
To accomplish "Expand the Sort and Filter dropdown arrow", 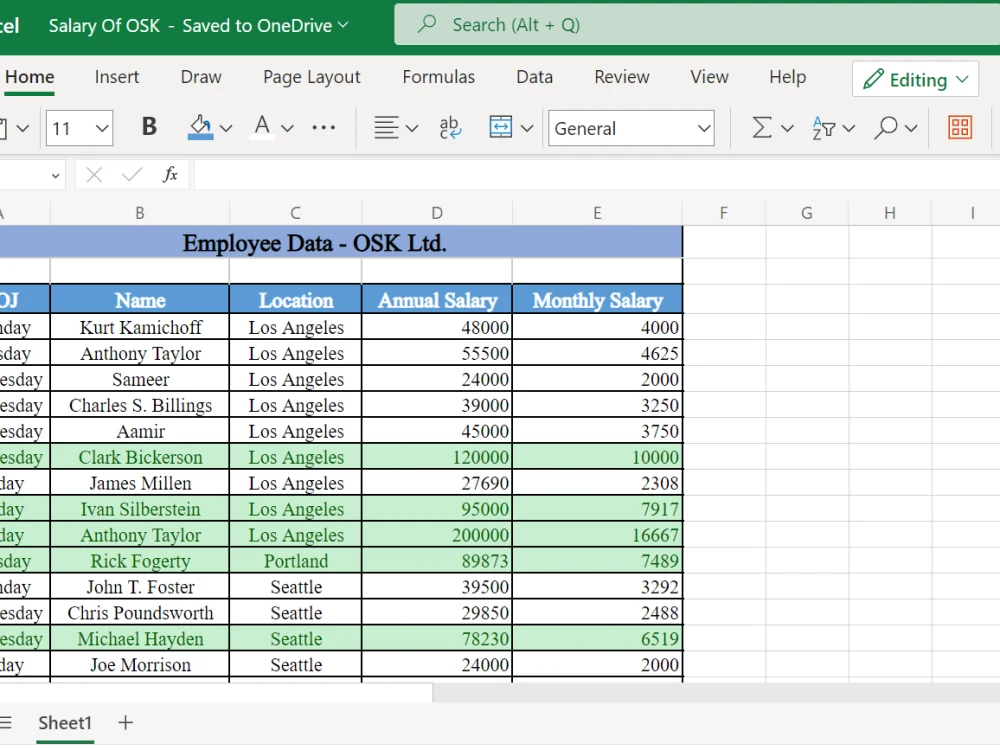I will (848, 128).
